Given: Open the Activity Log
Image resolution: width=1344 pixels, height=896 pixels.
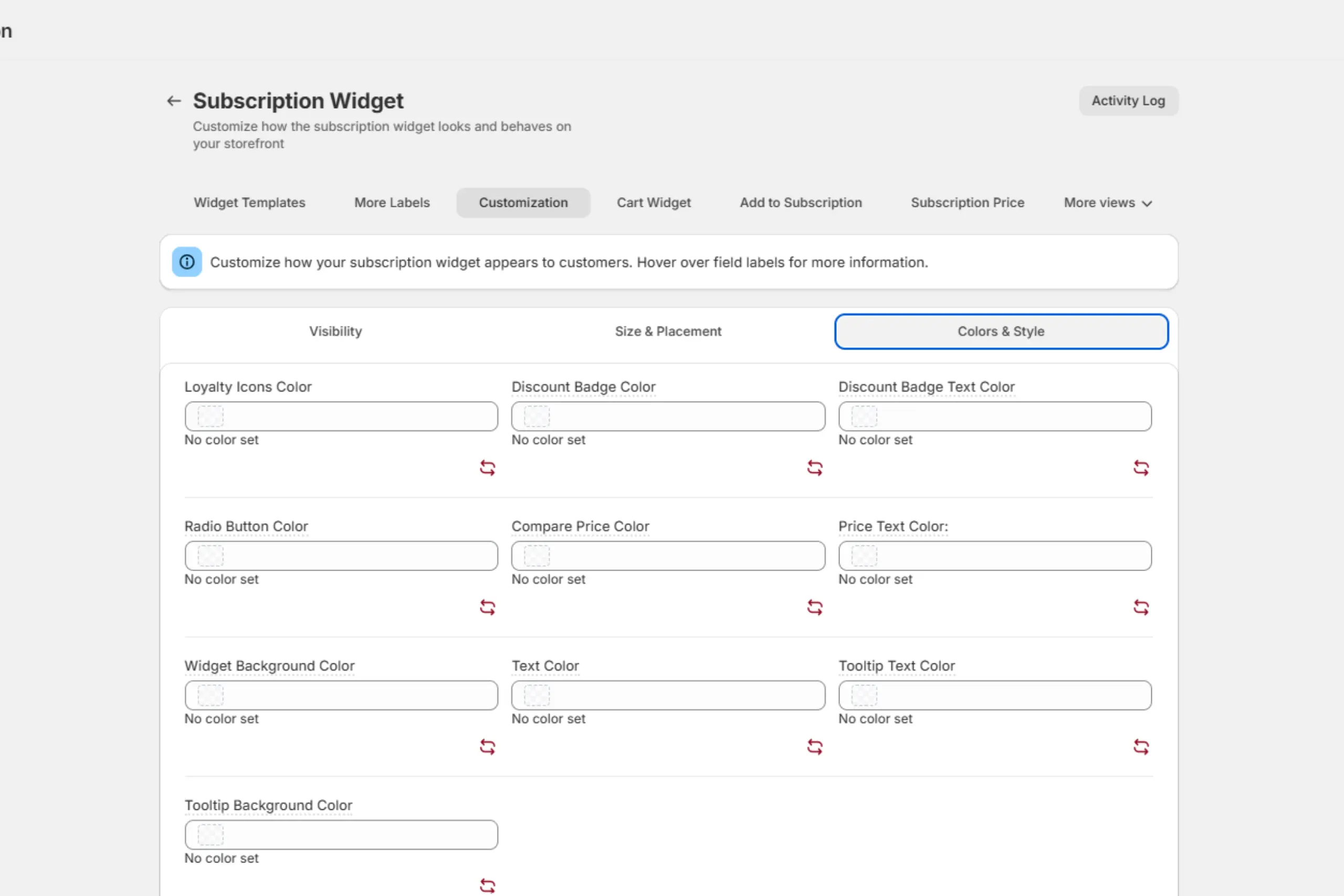Looking at the screenshot, I should (x=1128, y=101).
